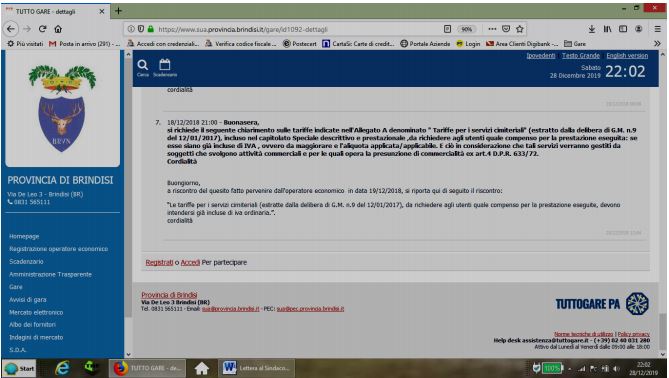Toggle reader view icon in address bar

tap(447, 29)
